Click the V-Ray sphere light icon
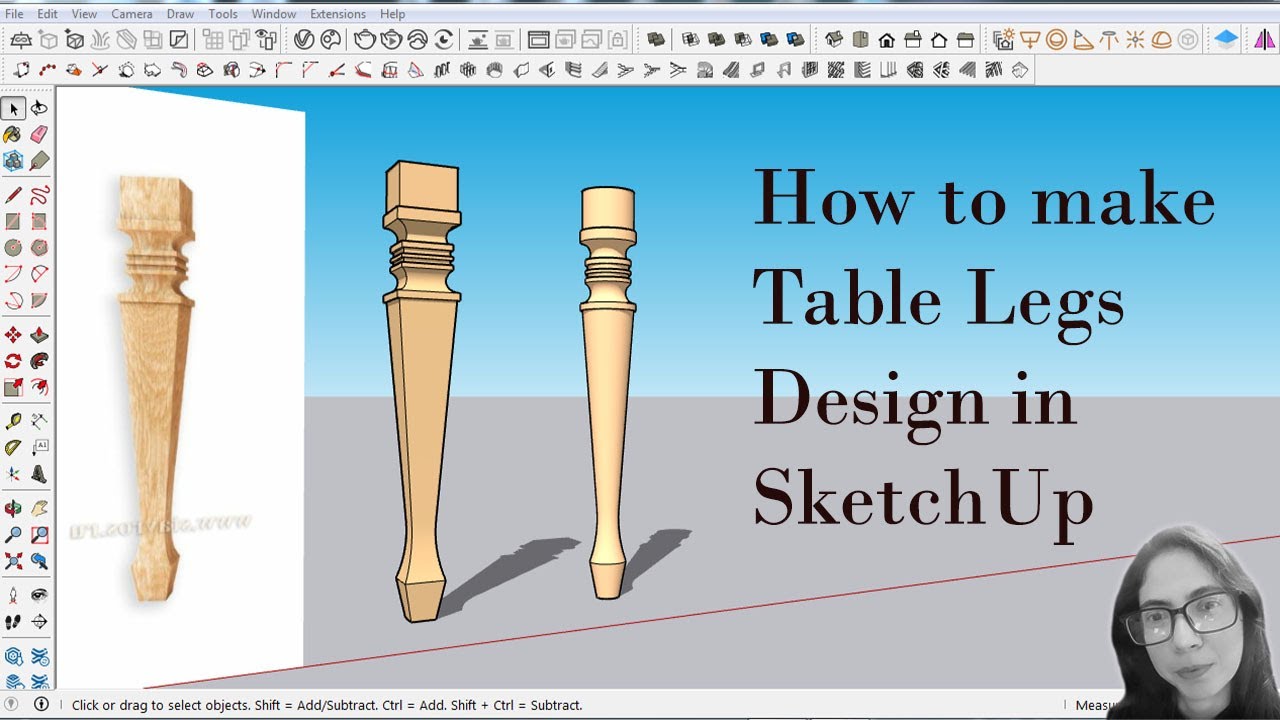Viewport: 1280px width, 720px height. (1057, 40)
